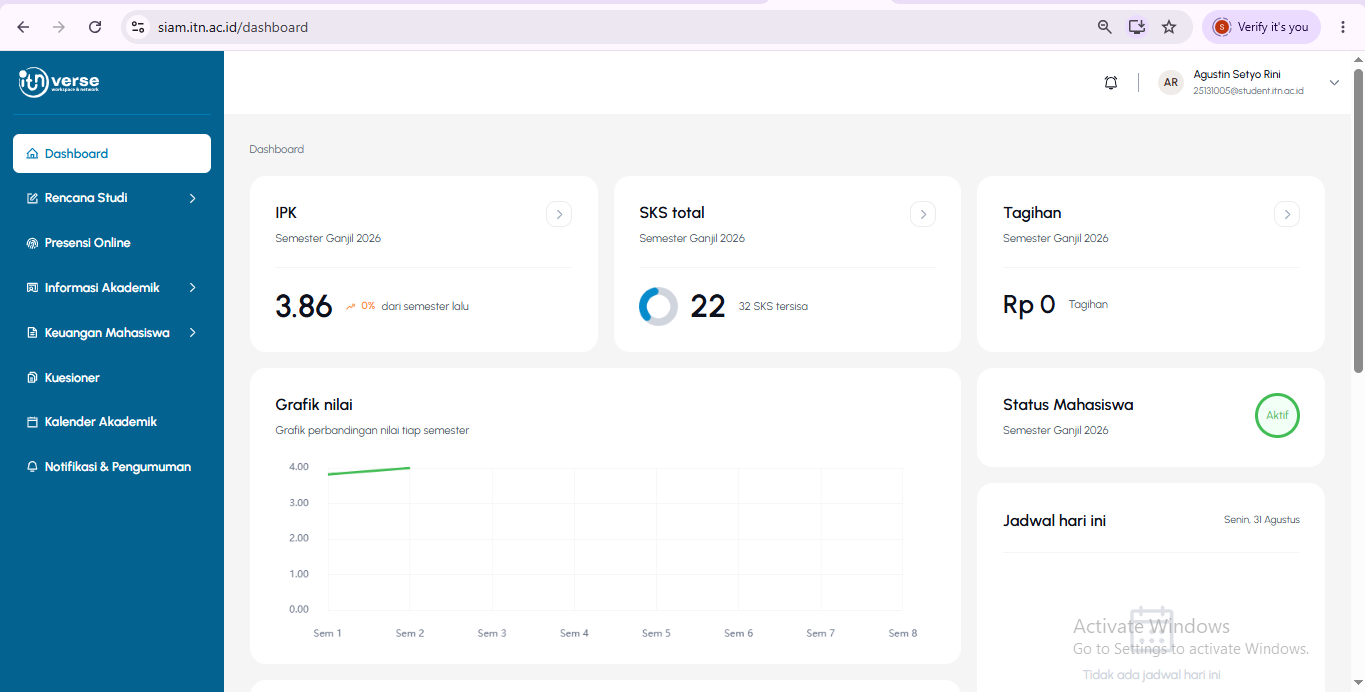Open the Kuesioner page
The width and height of the screenshot is (1365, 692).
(112, 378)
